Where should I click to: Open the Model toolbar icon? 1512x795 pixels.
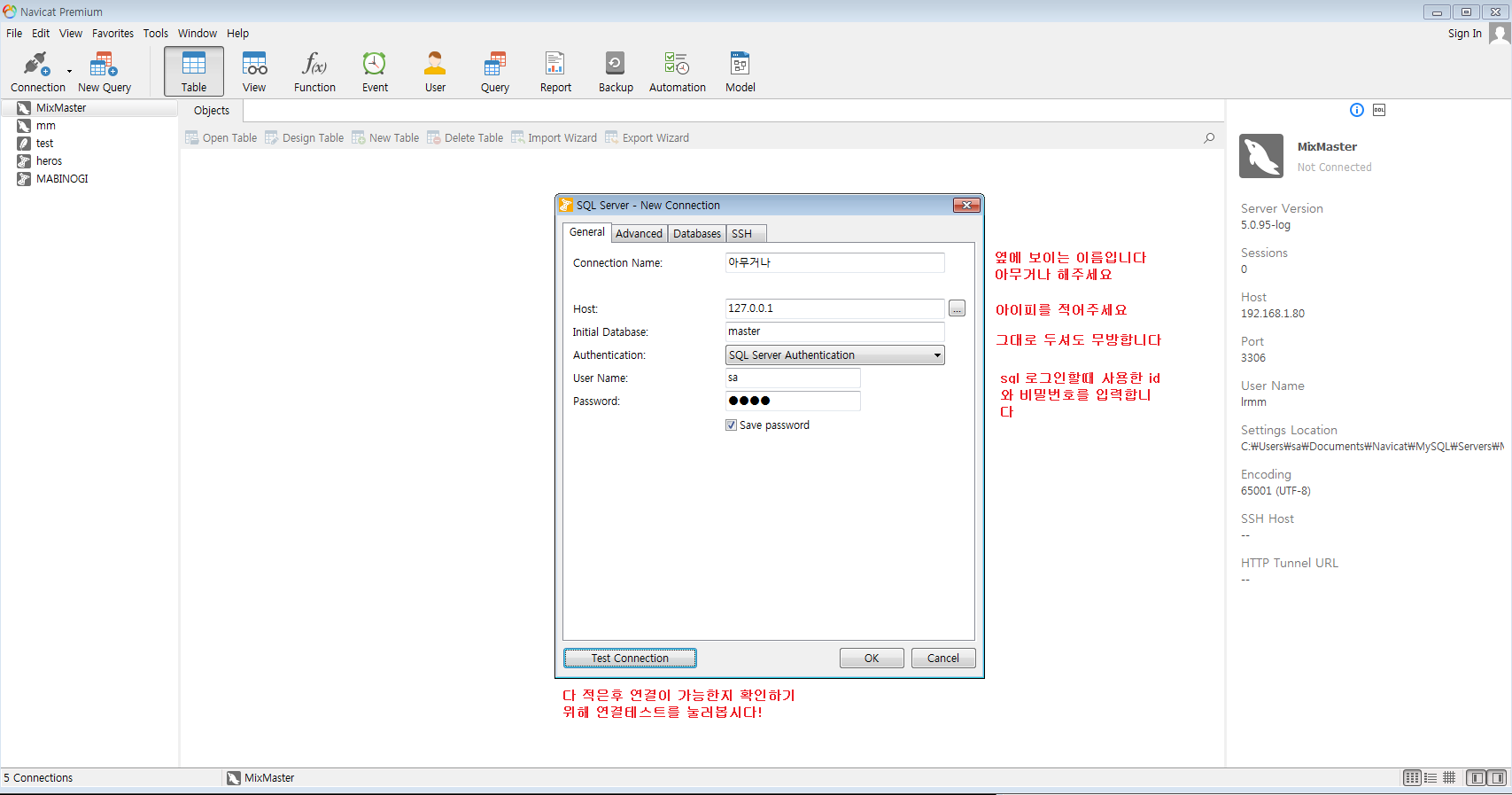tap(740, 72)
